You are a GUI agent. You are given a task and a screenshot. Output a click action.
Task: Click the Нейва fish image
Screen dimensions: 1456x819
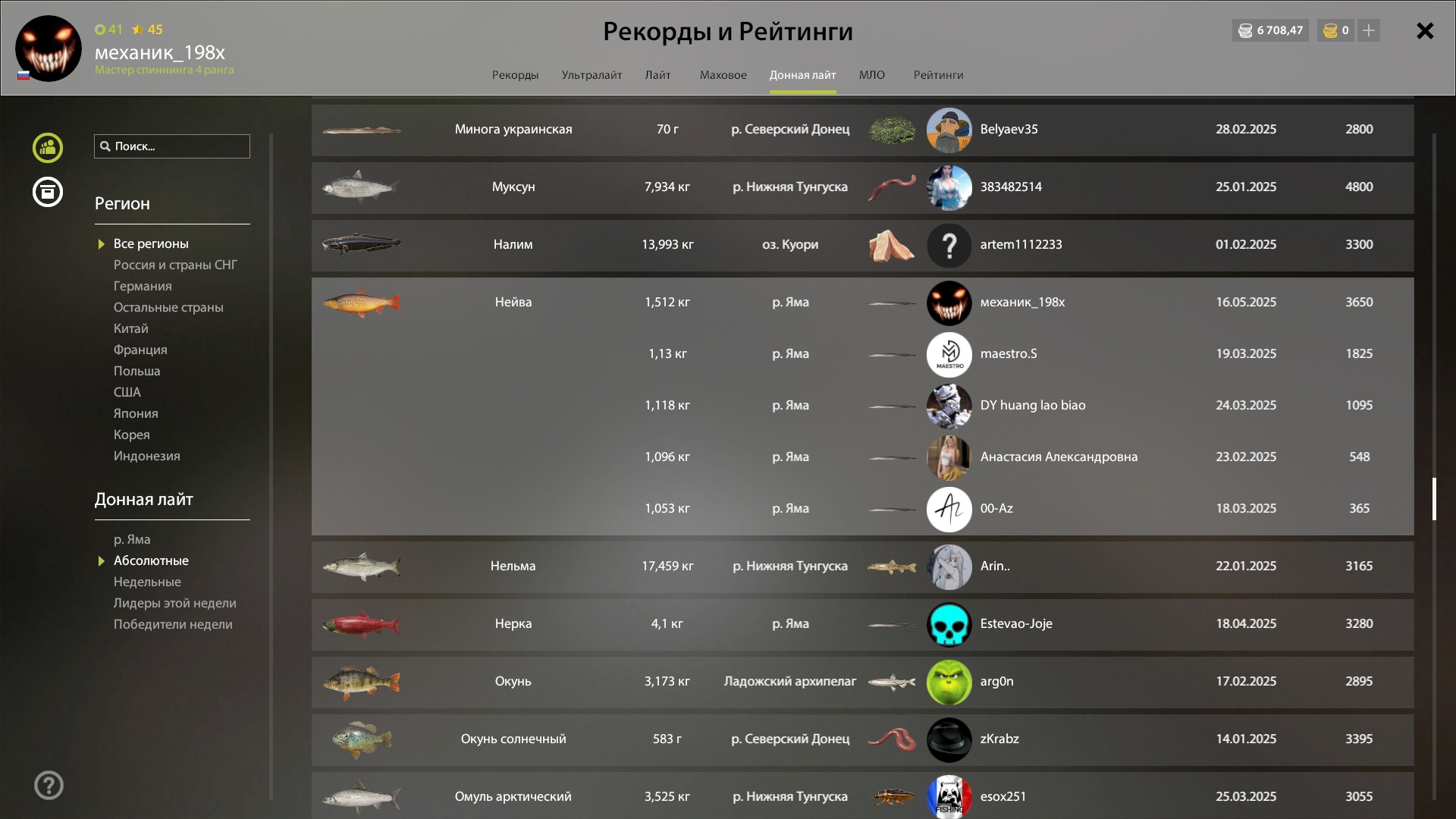pyautogui.click(x=362, y=303)
